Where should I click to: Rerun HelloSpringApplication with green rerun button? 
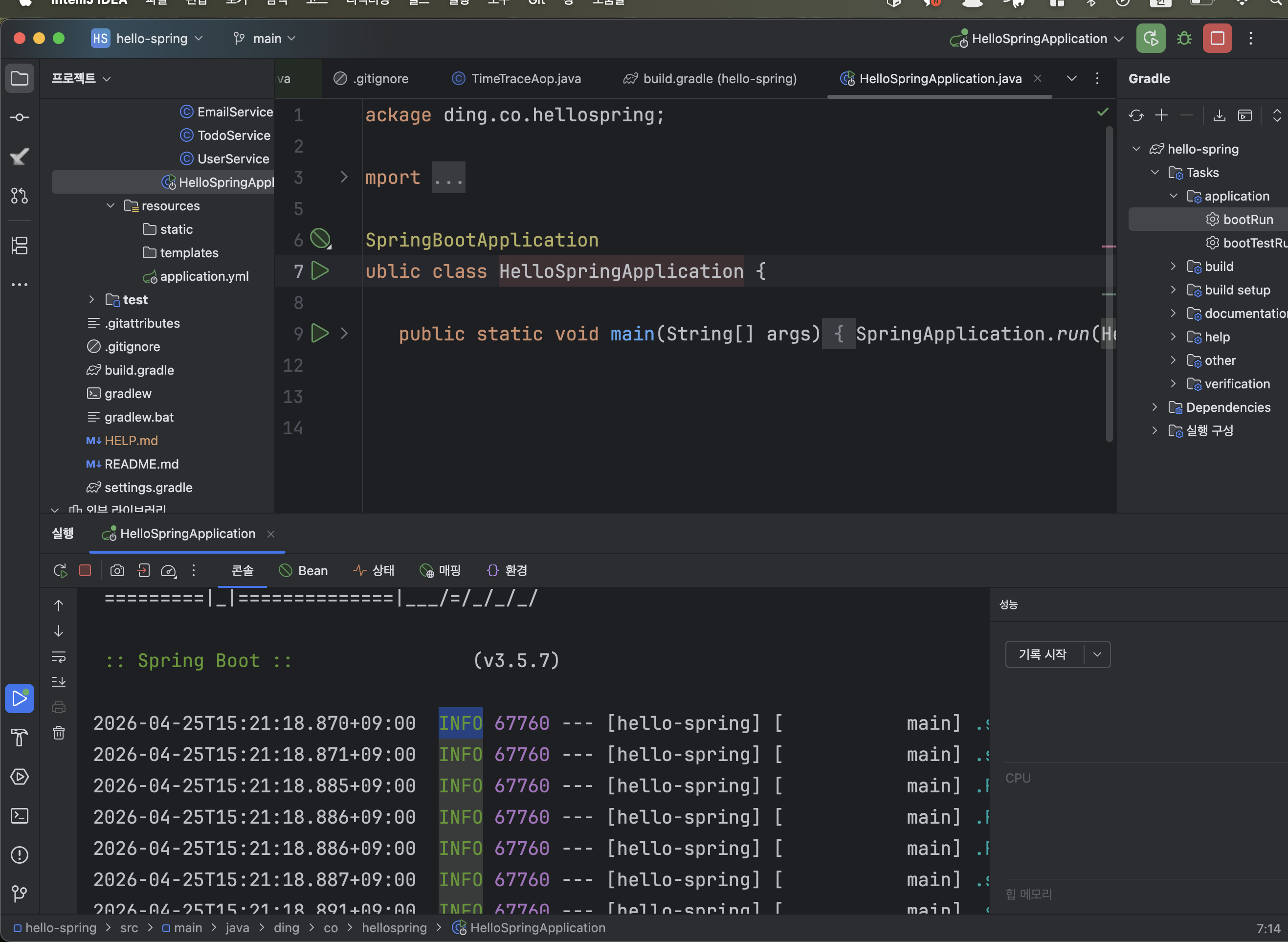click(1151, 38)
